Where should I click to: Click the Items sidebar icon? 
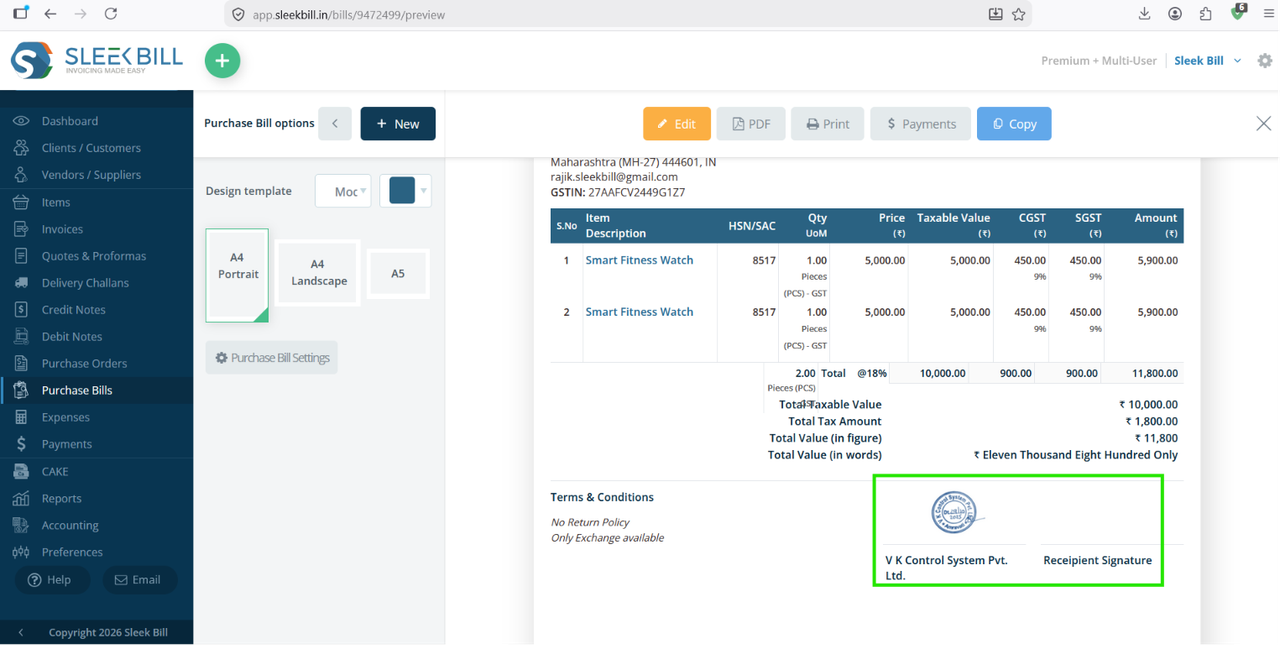(x=21, y=202)
